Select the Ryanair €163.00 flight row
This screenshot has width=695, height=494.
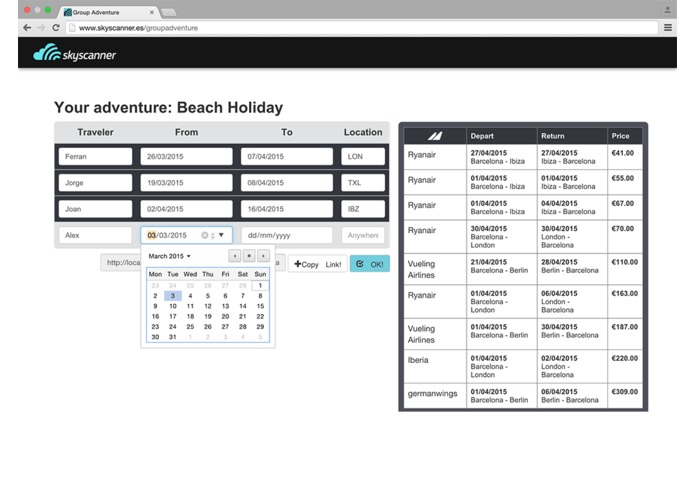(523, 301)
